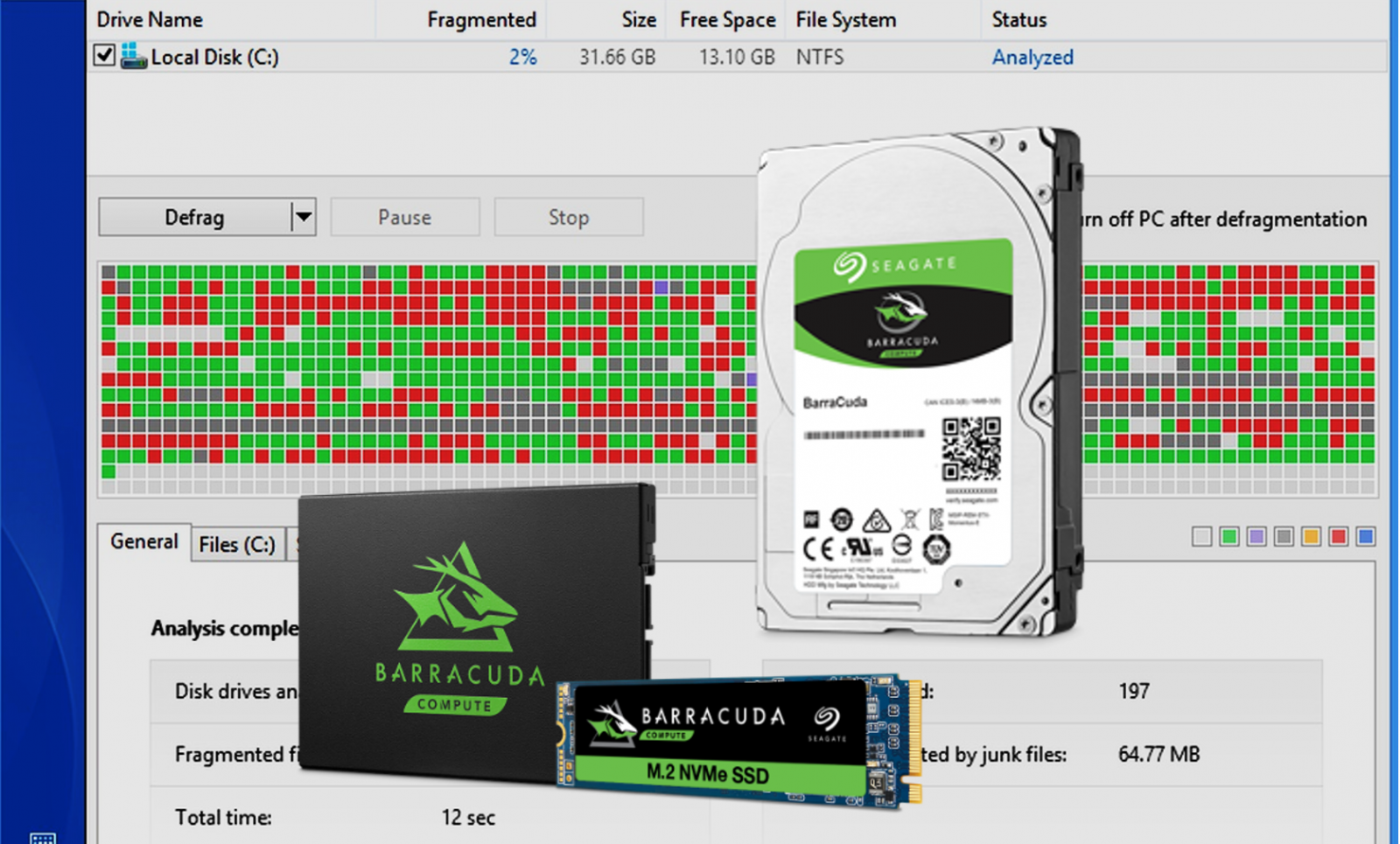Open the Defrag button dropdown arrow

303,217
